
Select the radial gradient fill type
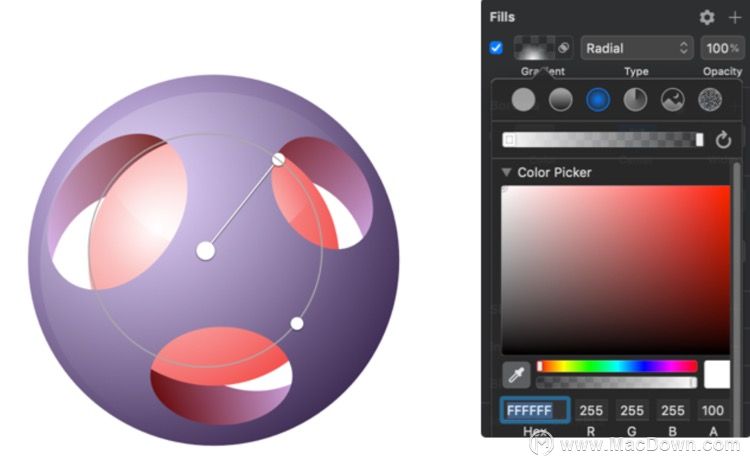(598, 100)
